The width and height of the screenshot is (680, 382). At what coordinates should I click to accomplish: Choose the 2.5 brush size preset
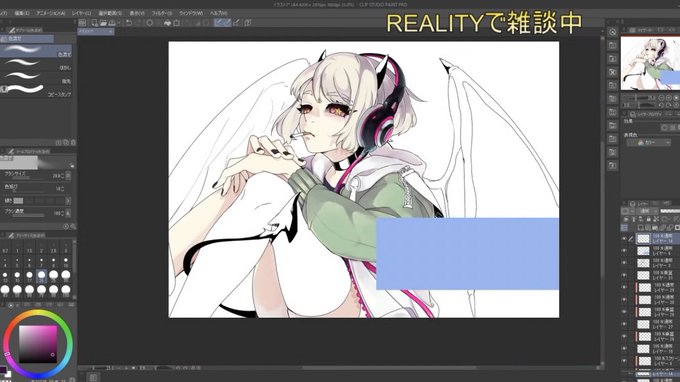[53, 248]
